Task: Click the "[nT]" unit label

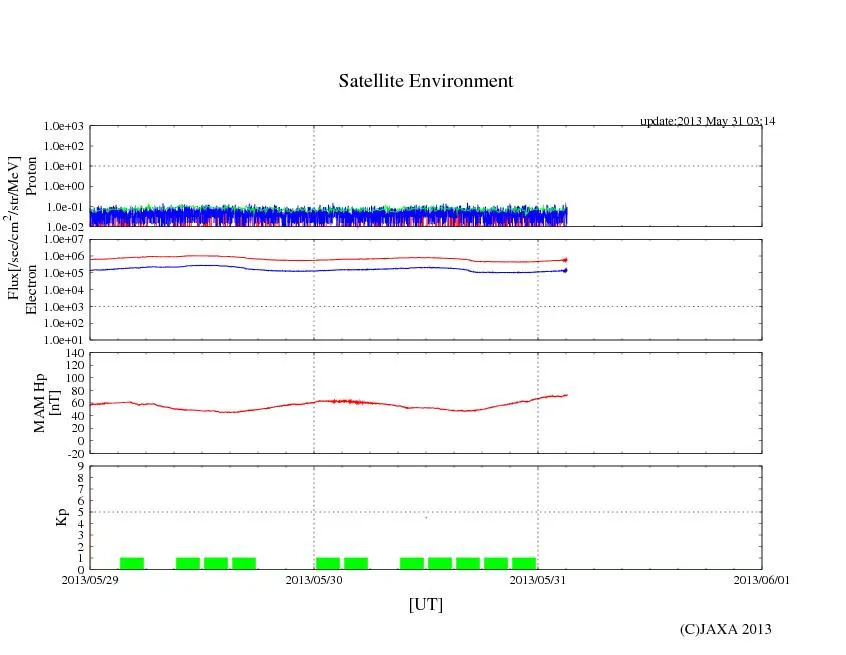Action: pos(54,403)
